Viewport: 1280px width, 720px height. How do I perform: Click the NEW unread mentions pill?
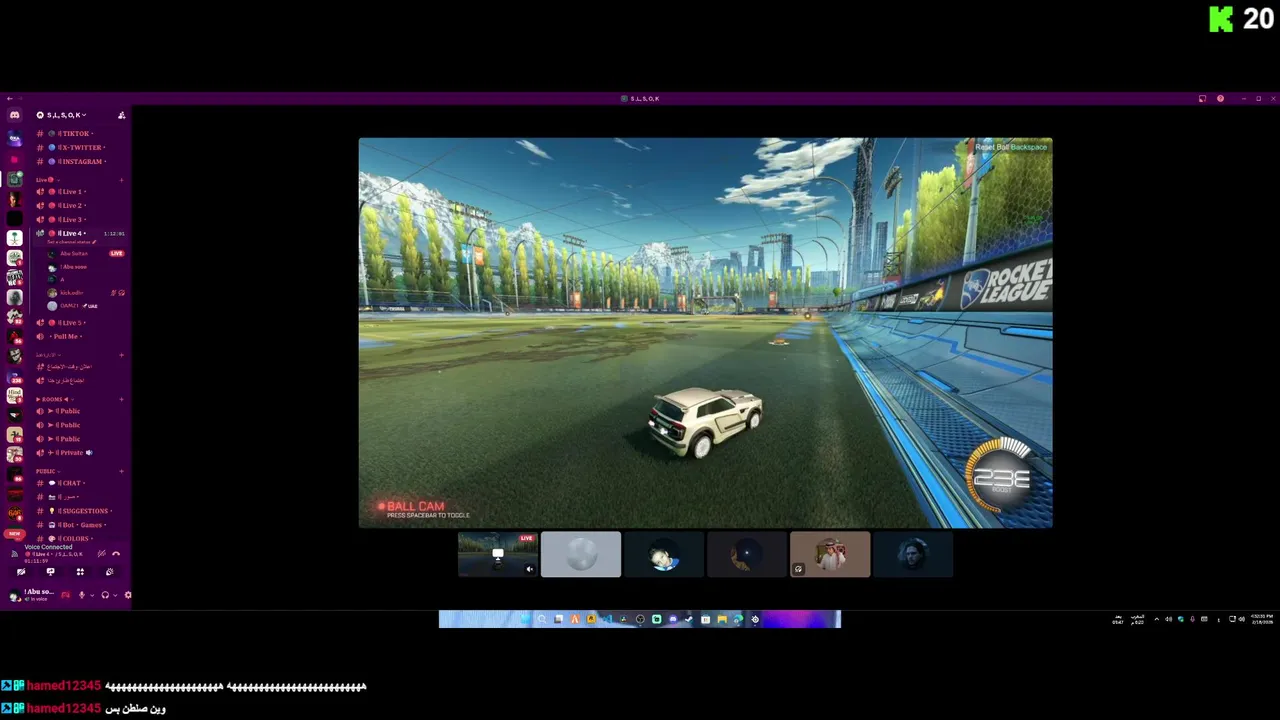[x=14, y=533]
